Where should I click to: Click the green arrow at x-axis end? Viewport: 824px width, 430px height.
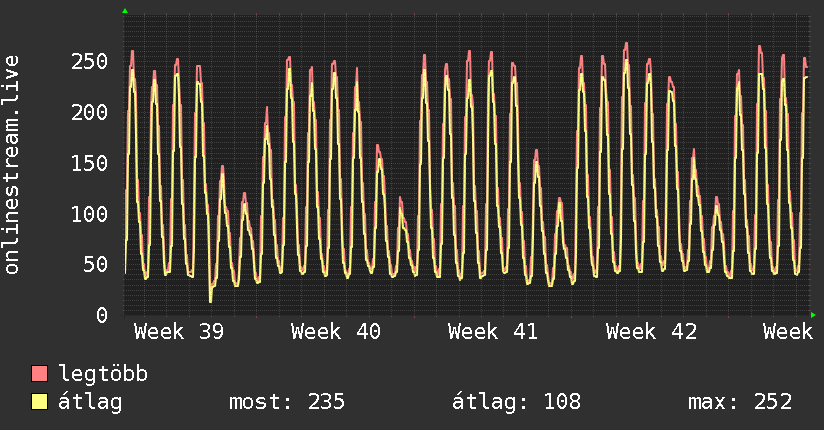point(813,315)
